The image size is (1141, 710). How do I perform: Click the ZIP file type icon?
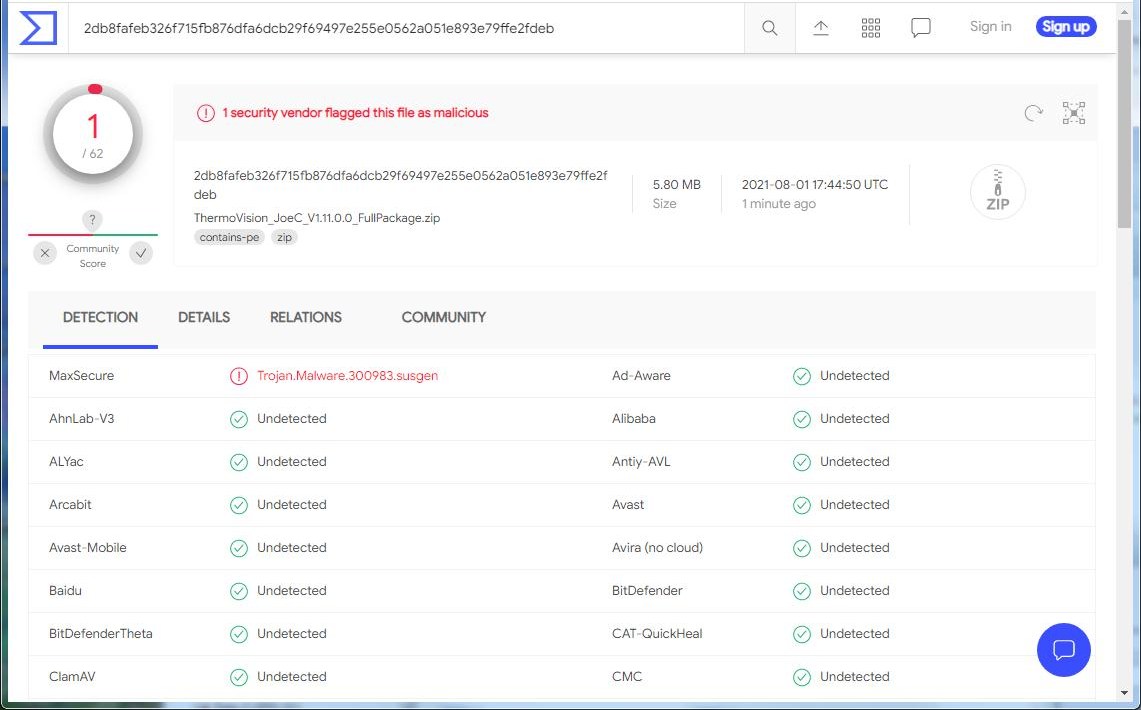[x=997, y=192]
